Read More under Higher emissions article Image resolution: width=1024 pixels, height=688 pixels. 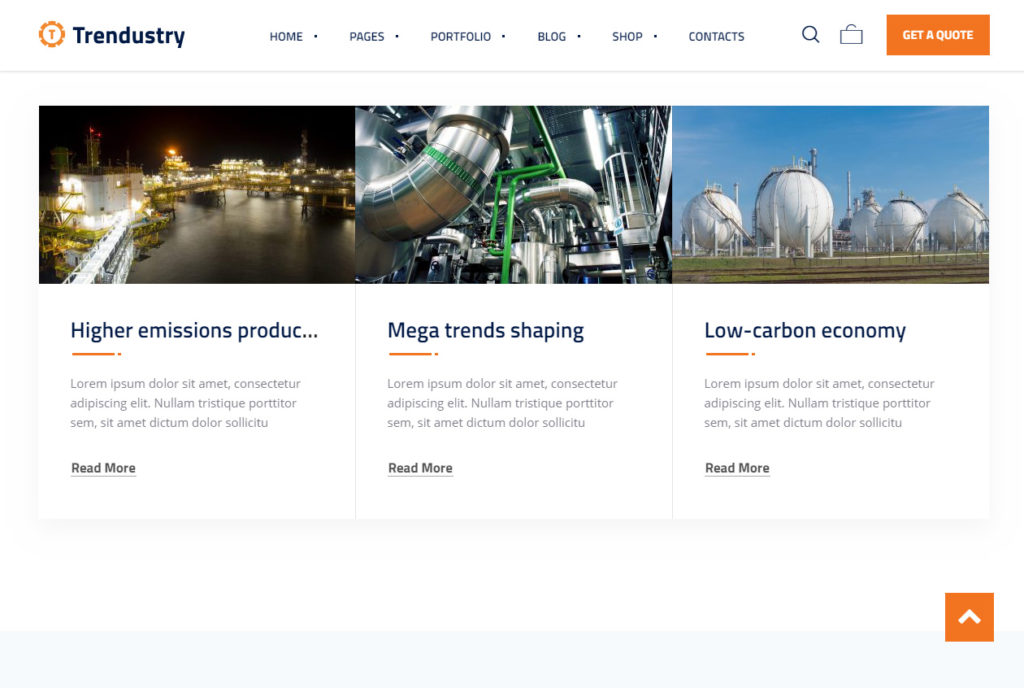pyautogui.click(x=103, y=468)
